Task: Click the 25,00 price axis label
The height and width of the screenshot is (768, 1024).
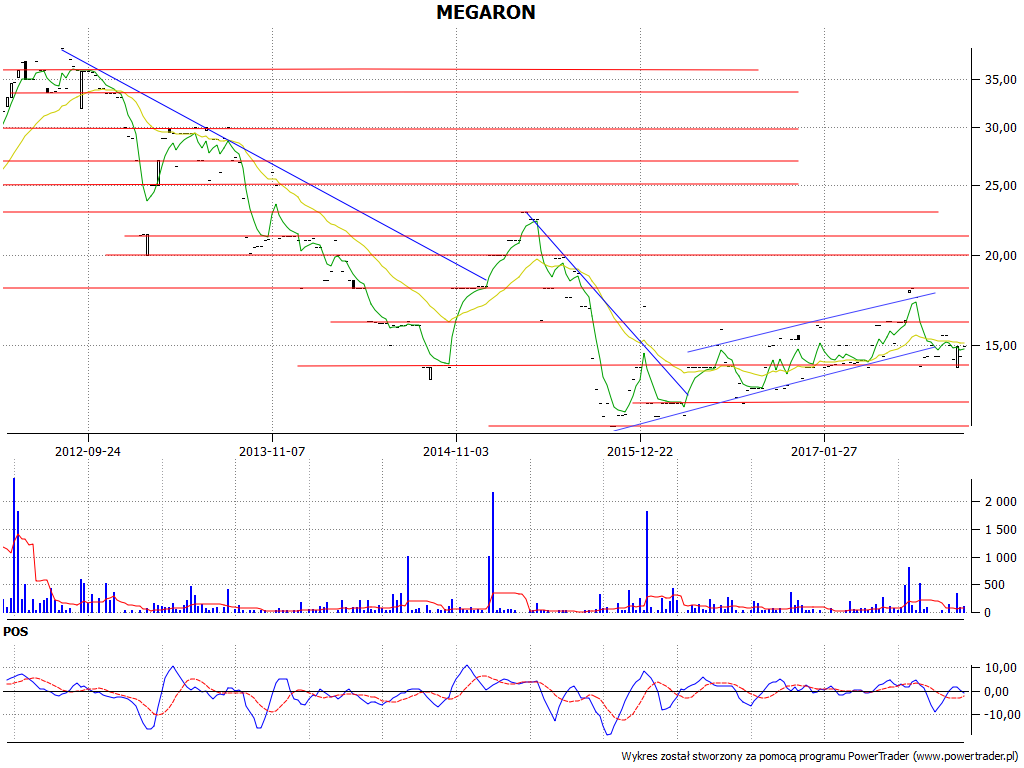Action: [x=1000, y=186]
